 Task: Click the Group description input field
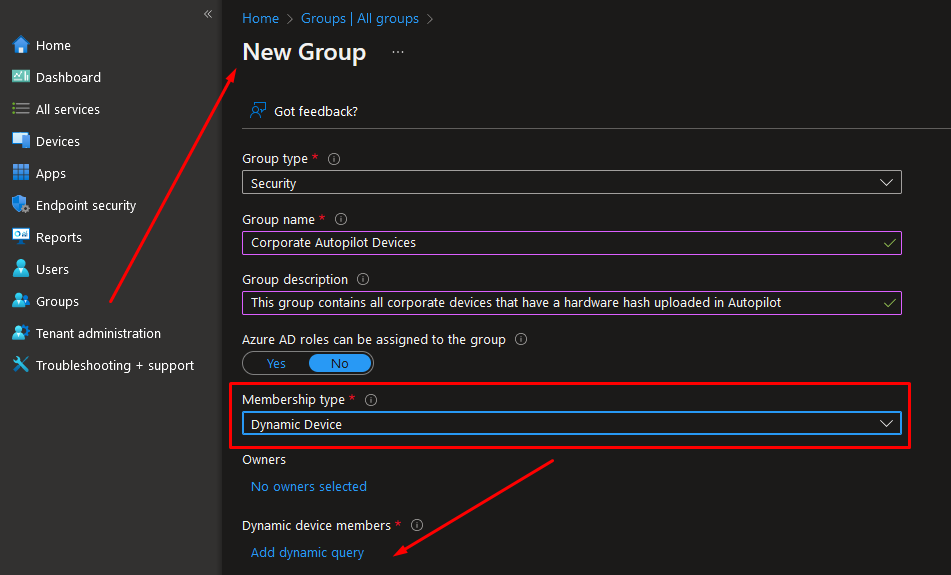pos(571,303)
